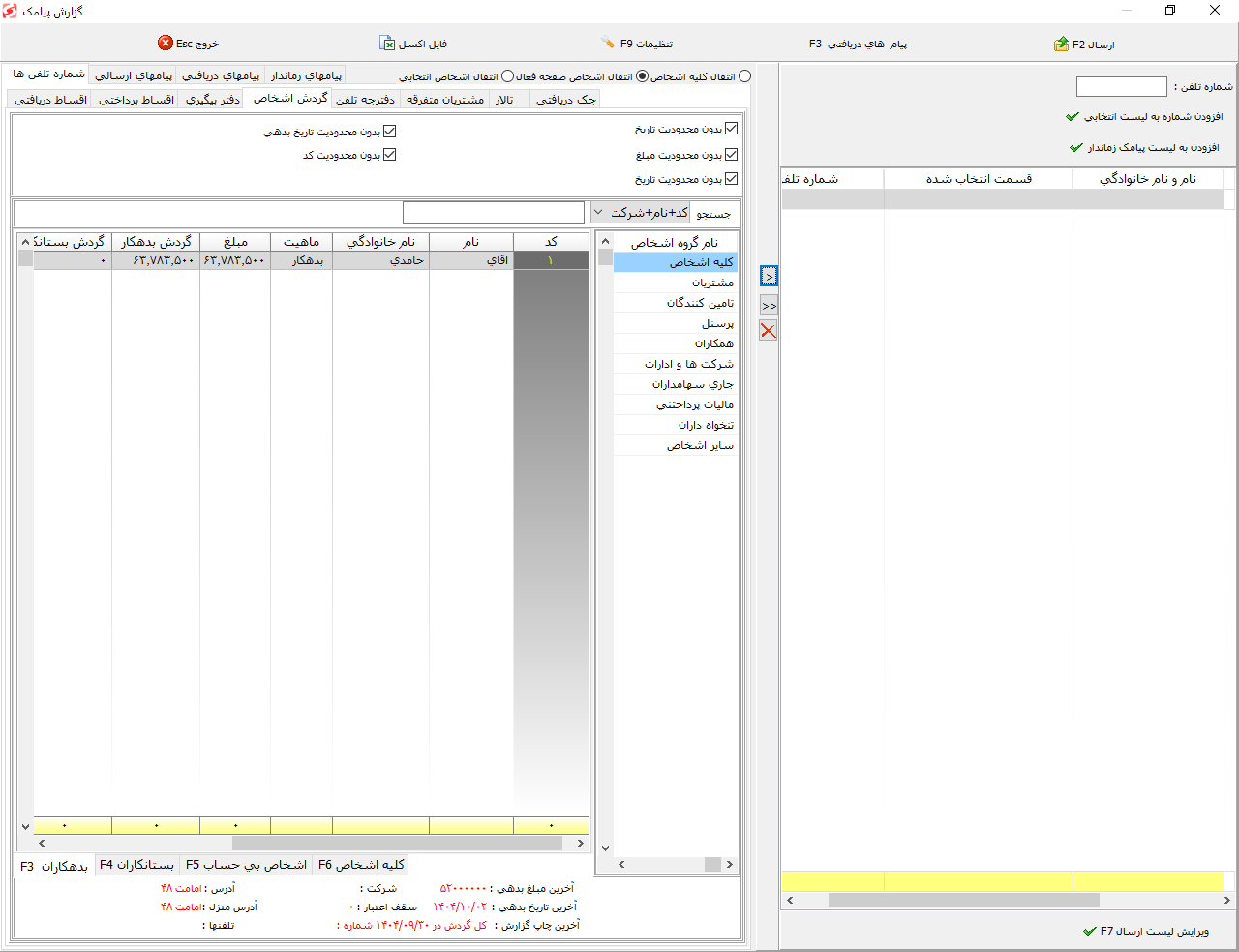Open the دفتر پیگیری tab

(213, 100)
